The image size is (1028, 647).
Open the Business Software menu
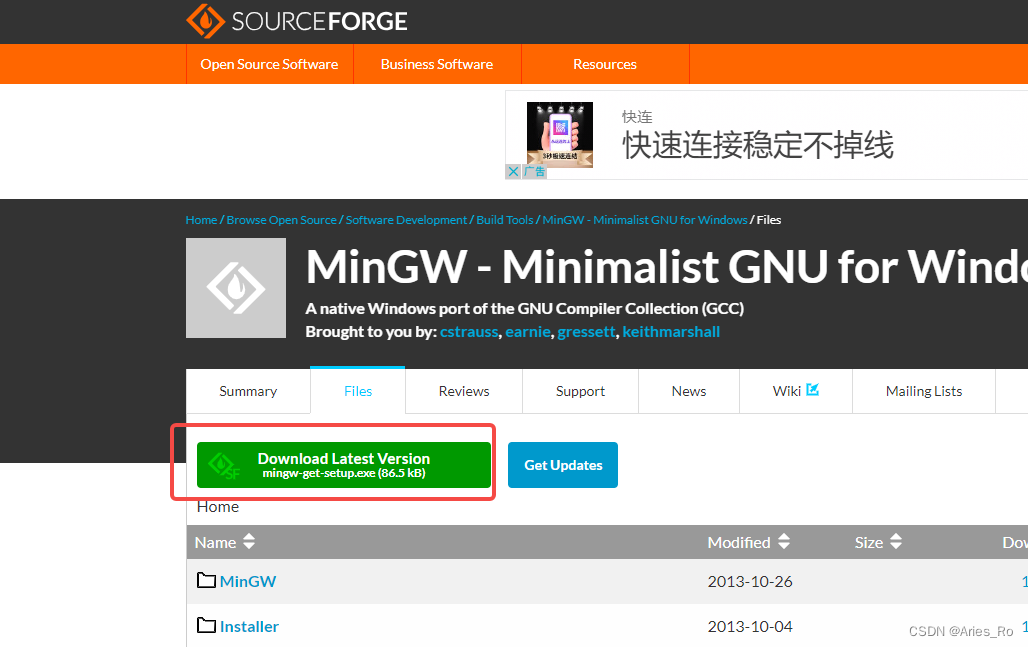(x=437, y=64)
